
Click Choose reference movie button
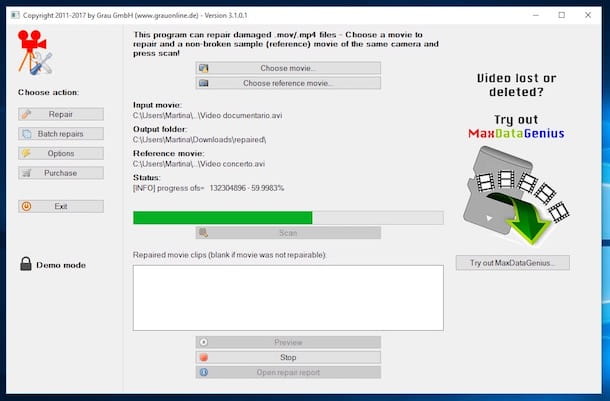pos(288,83)
